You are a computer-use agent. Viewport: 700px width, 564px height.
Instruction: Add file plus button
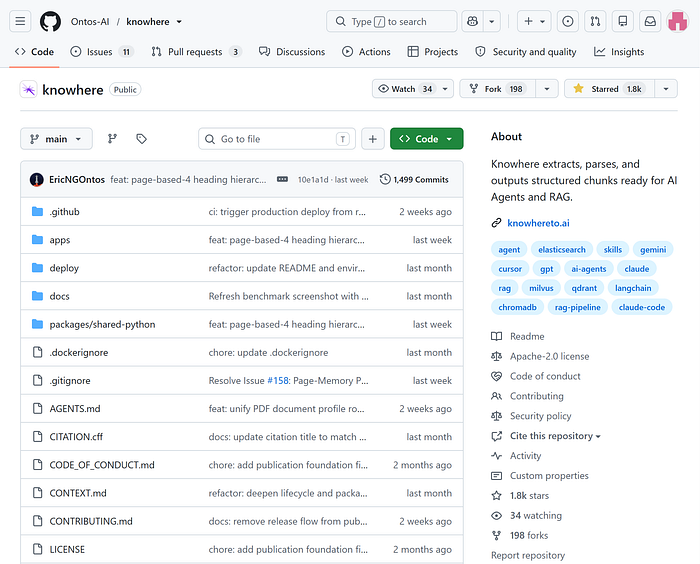pyautogui.click(x=373, y=139)
